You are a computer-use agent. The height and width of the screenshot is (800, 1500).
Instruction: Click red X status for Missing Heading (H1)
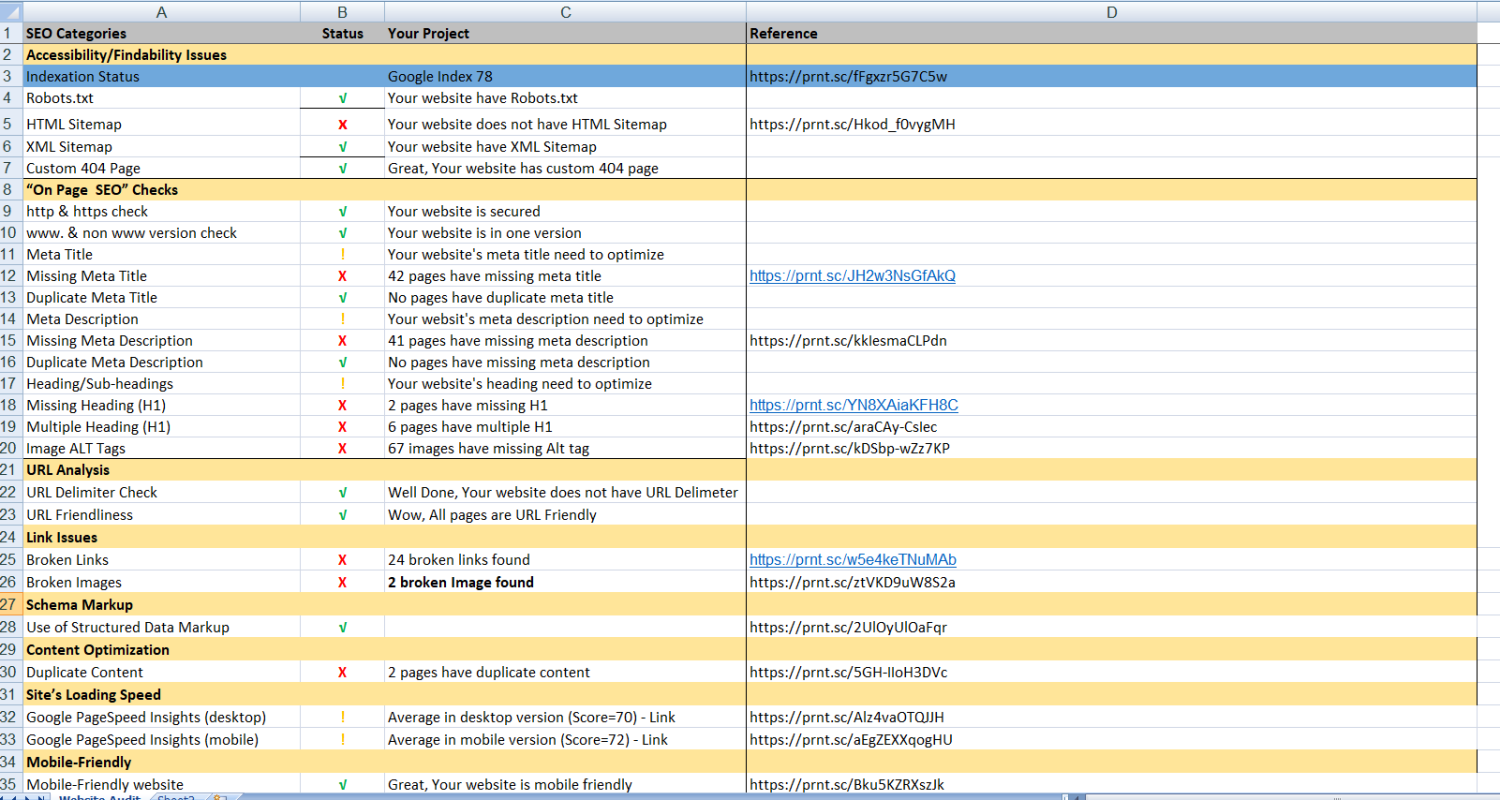pos(343,405)
